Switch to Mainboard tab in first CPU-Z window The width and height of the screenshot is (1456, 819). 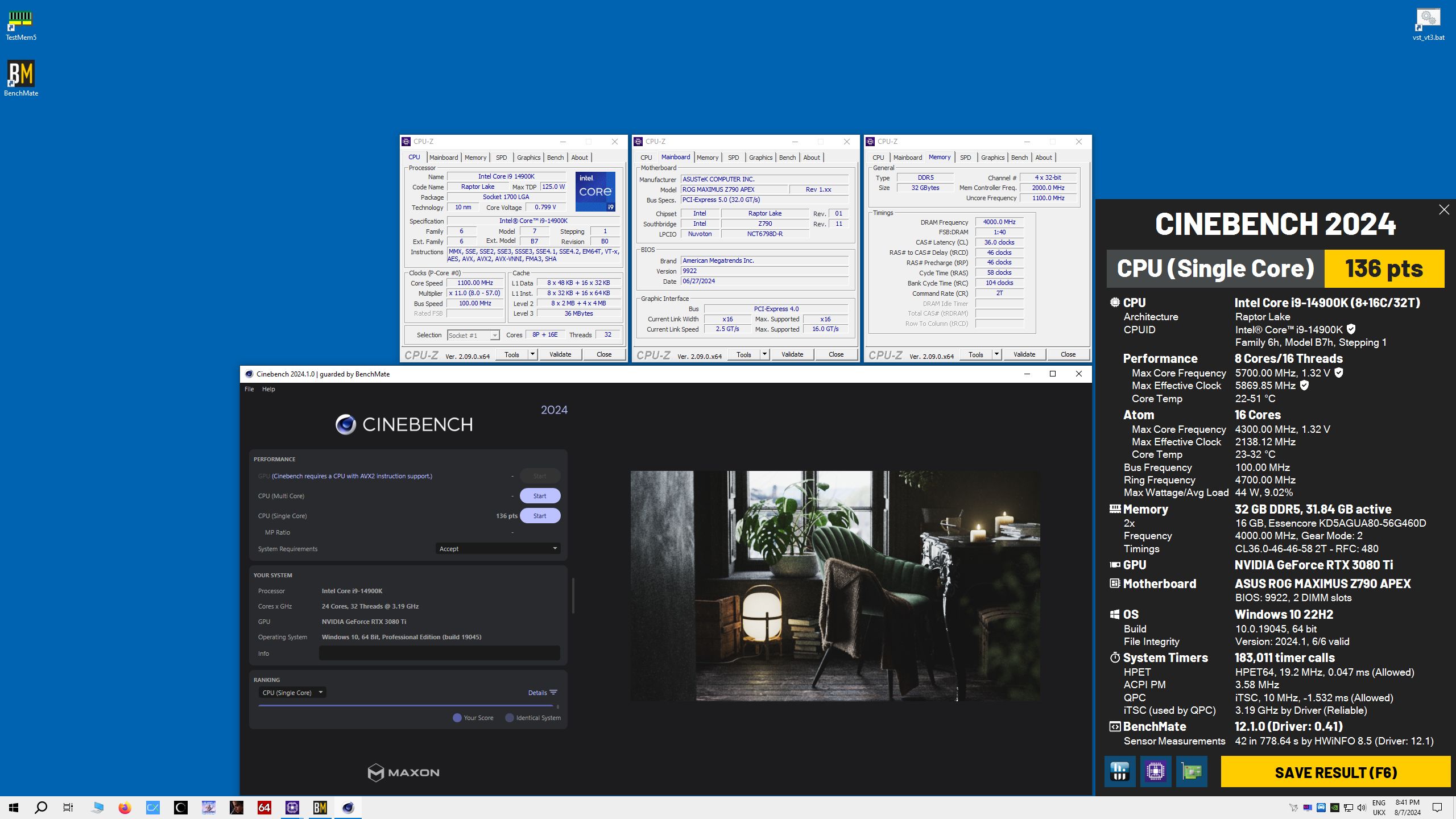coord(443,158)
